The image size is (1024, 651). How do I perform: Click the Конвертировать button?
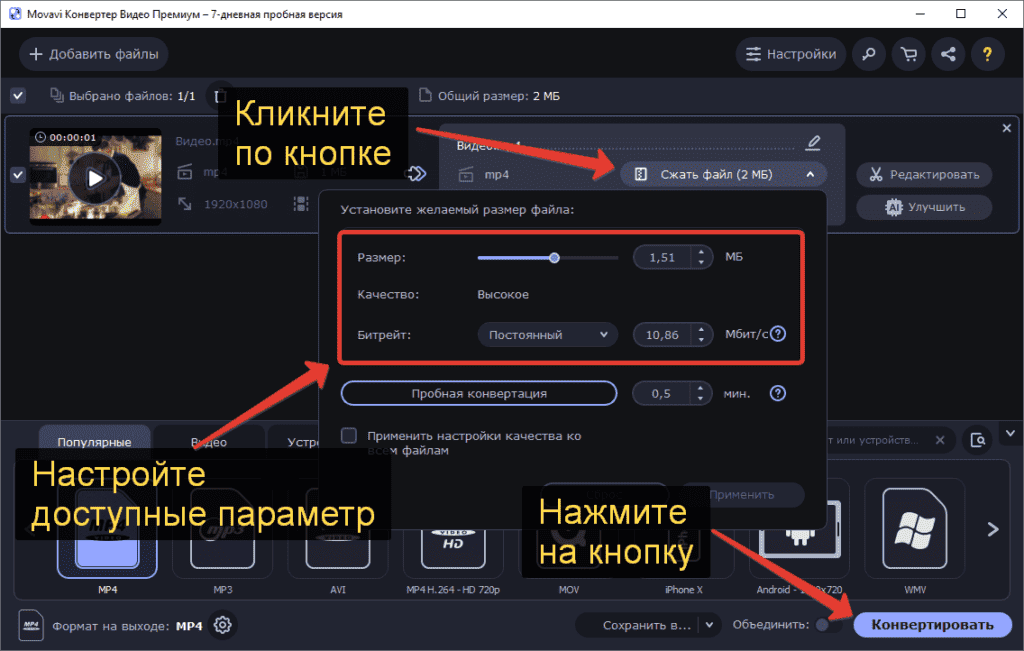click(932, 625)
